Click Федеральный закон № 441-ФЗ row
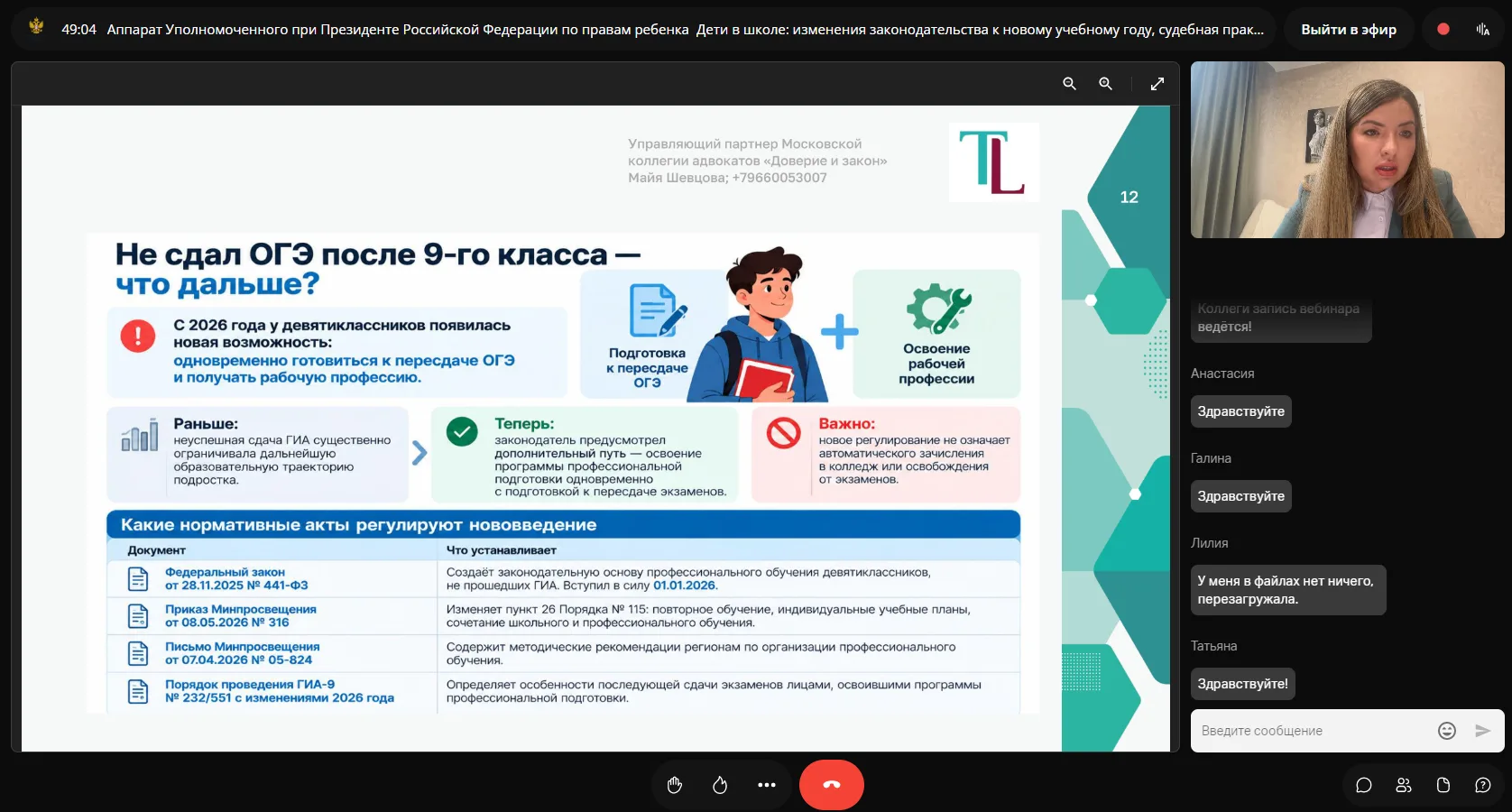This screenshot has height=812, width=1512. (563, 579)
